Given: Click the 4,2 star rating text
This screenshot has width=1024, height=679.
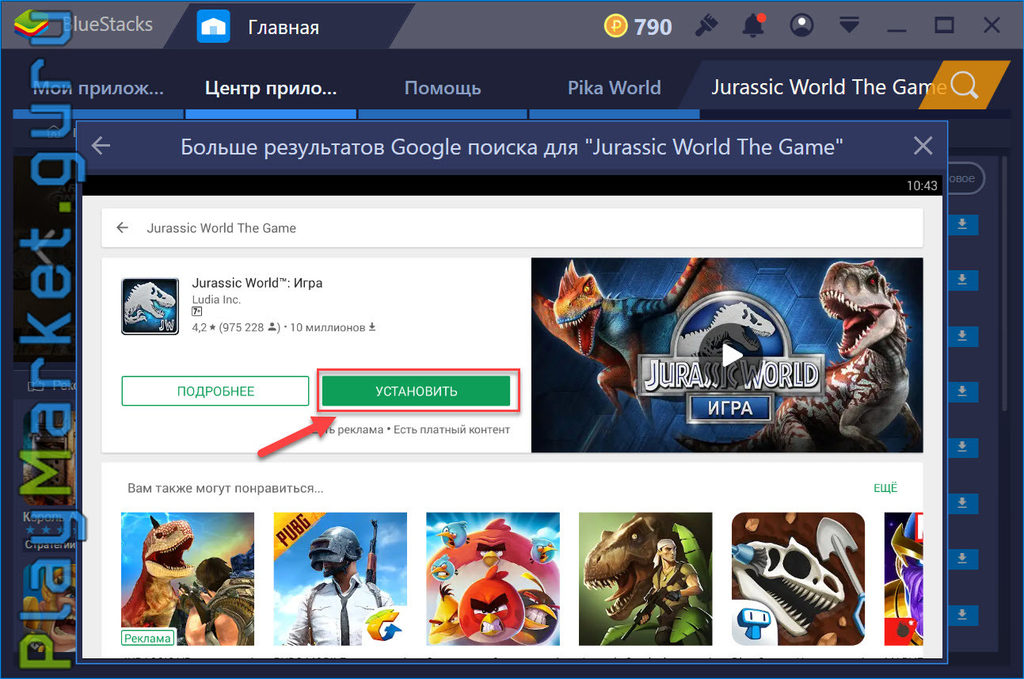Looking at the screenshot, I should 203,327.
